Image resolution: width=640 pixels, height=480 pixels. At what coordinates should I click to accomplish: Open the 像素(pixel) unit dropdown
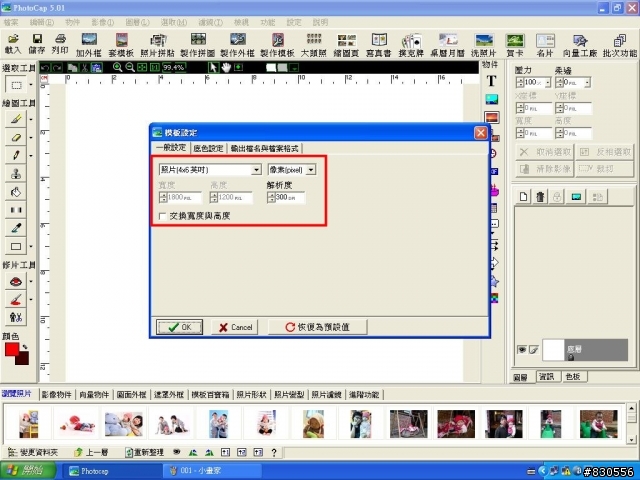(311, 170)
